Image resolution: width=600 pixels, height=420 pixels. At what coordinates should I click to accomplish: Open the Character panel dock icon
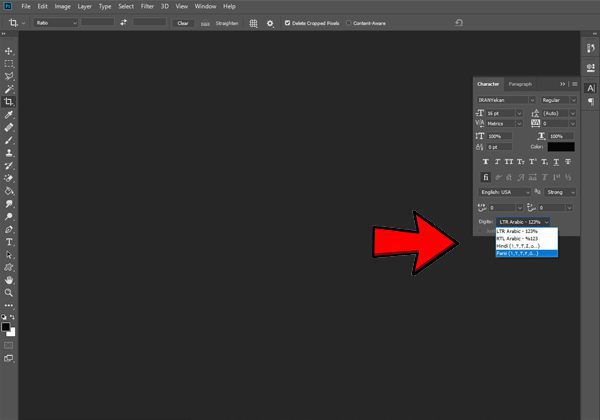click(x=590, y=88)
